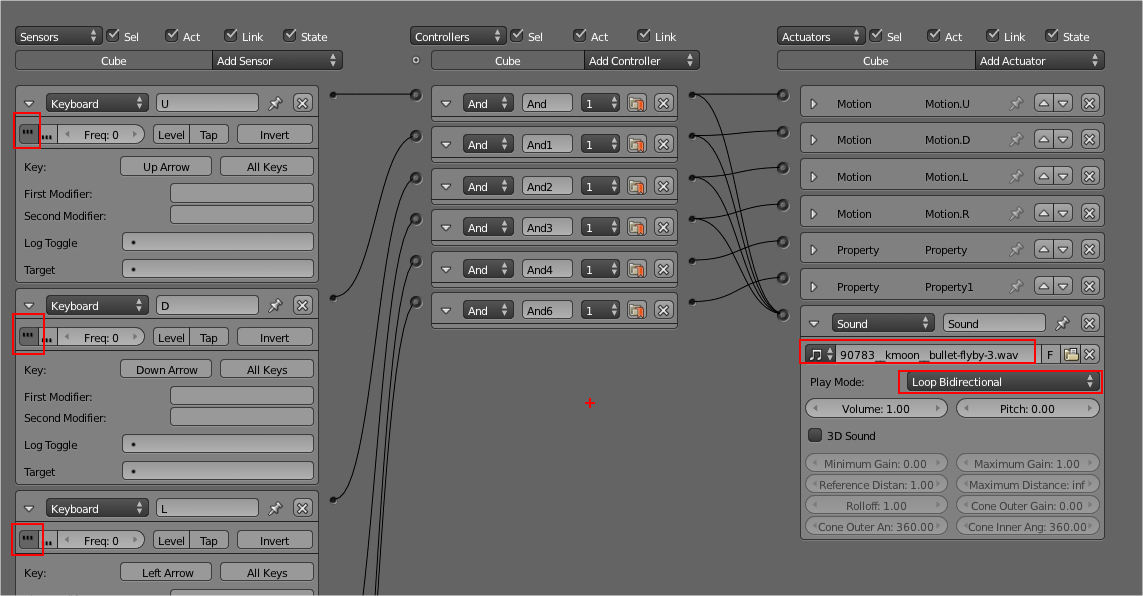This screenshot has width=1143, height=596.
Task: Enable Tap on Keyboard sensor D
Action: click(209, 337)
